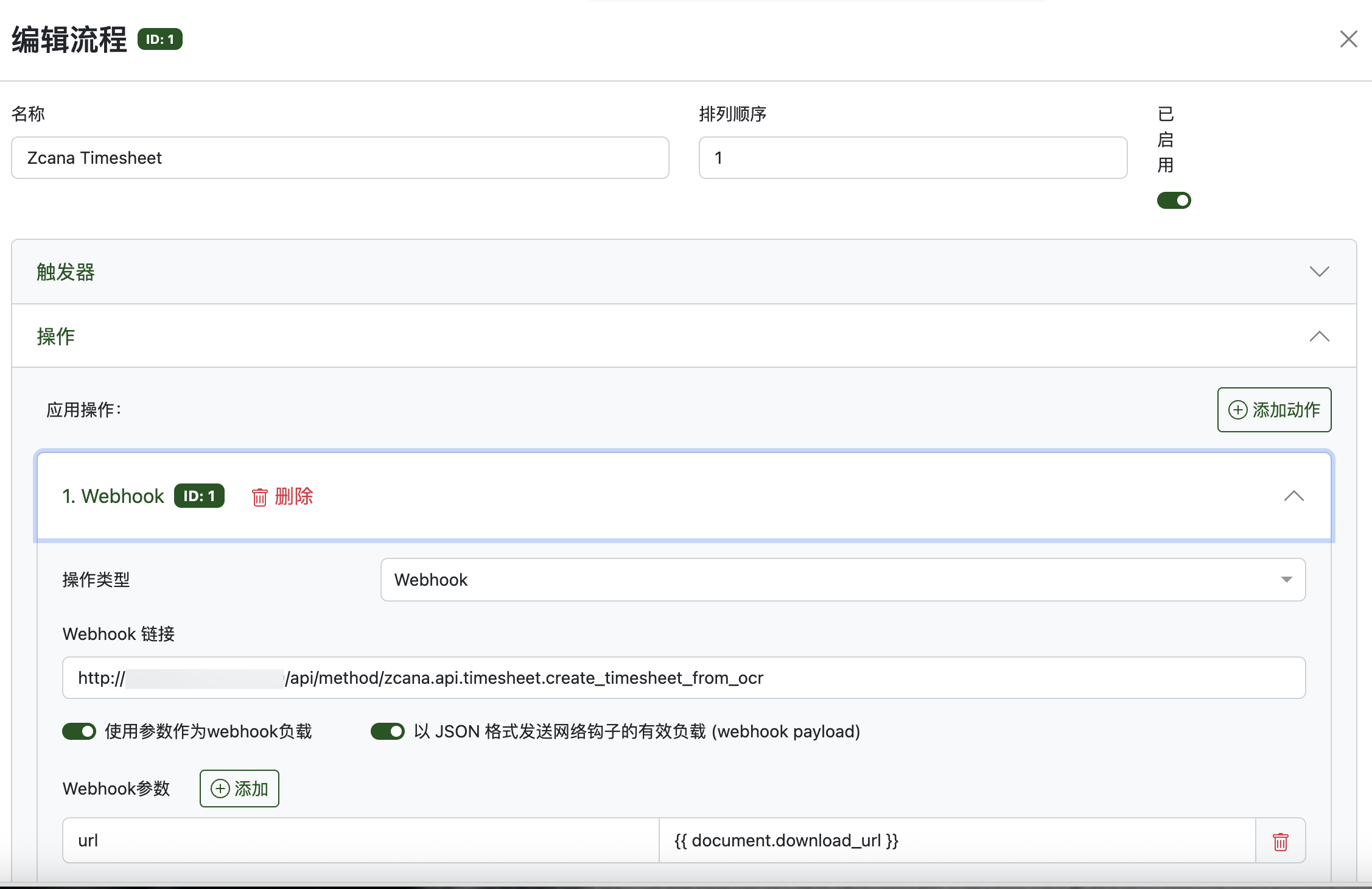Screen dimensions: 1372x889
Task: Click plus icon in 添加动作 button
Action: click(1237, 410)
